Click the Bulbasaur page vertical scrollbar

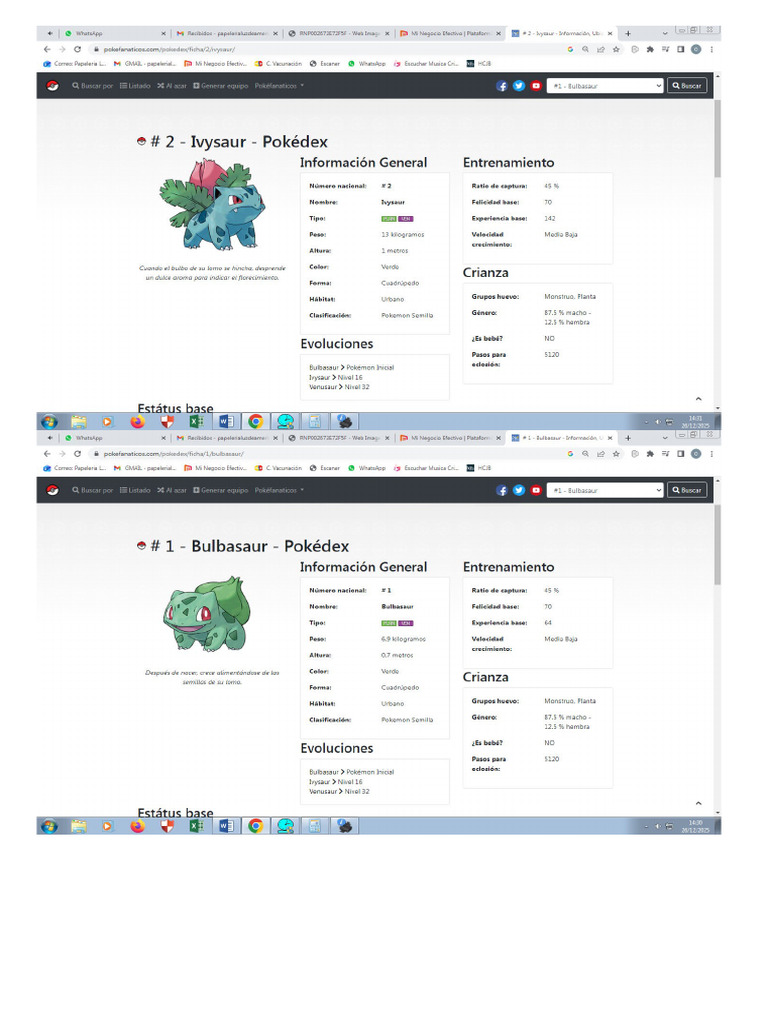(717, 545)
